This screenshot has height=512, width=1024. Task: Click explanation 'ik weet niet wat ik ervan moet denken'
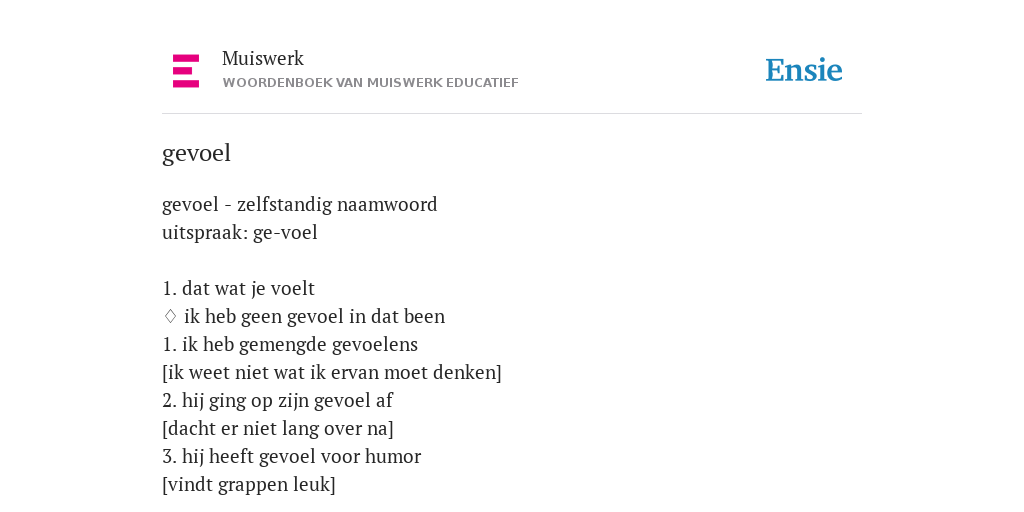tap(332, 373)
